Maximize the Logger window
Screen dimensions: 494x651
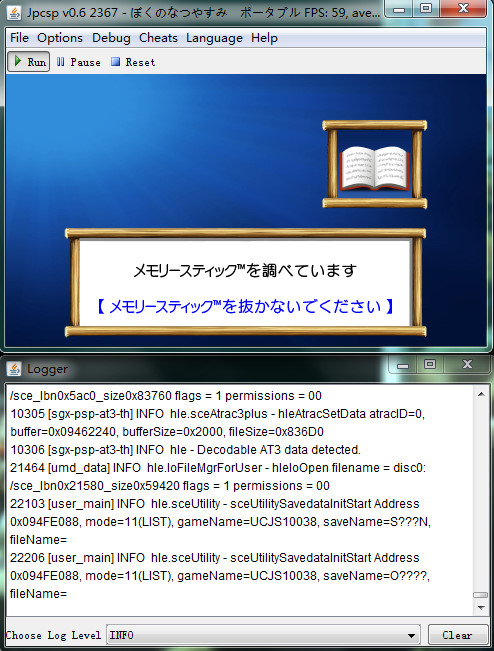430,364
